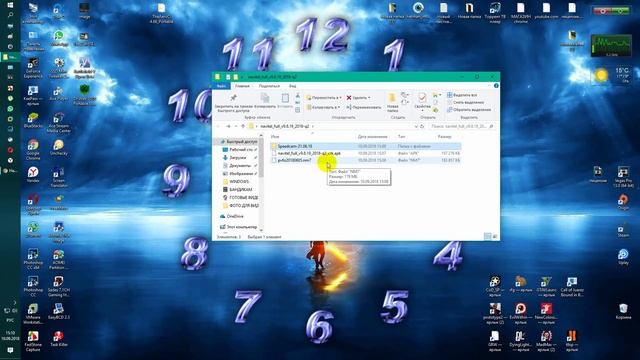
Task: Sort by the Имя column header
Action: [275, 137]
